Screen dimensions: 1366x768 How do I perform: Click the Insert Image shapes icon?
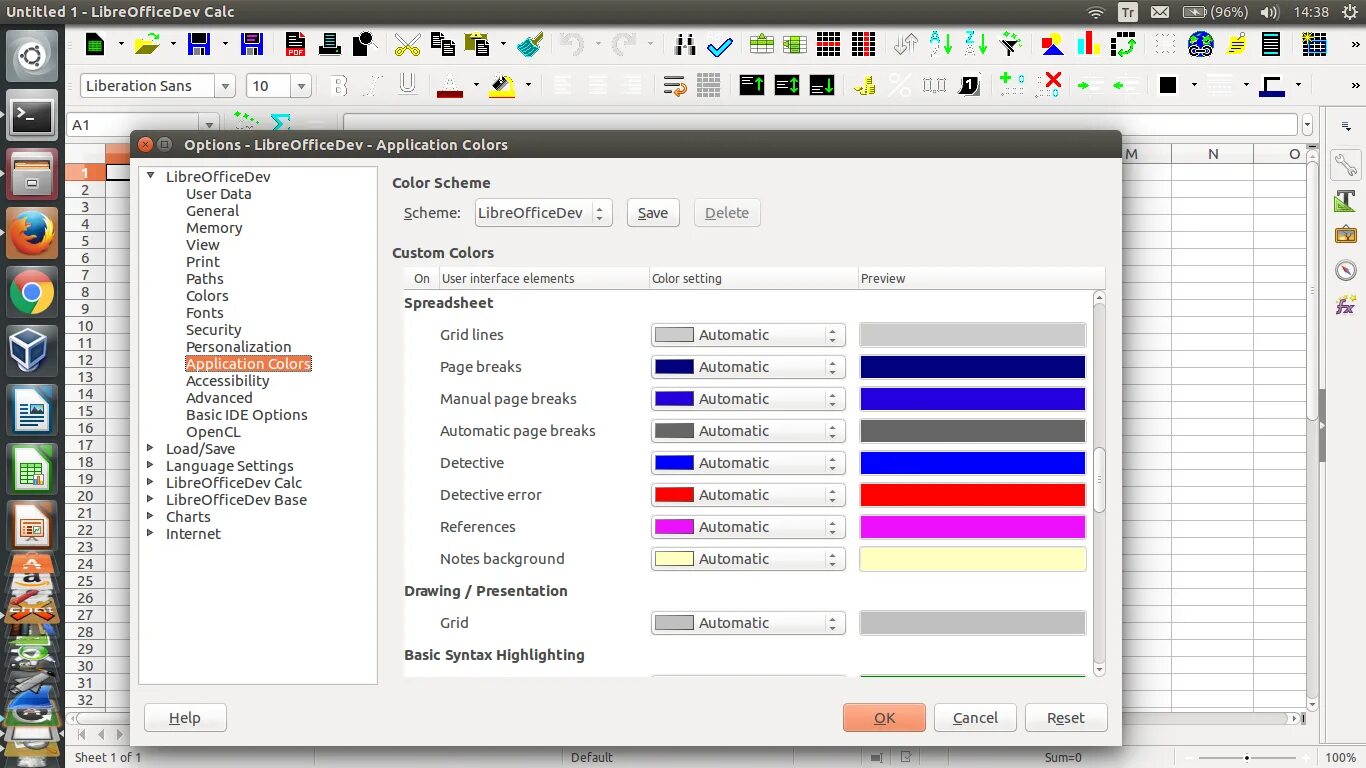click(1053, 44)
